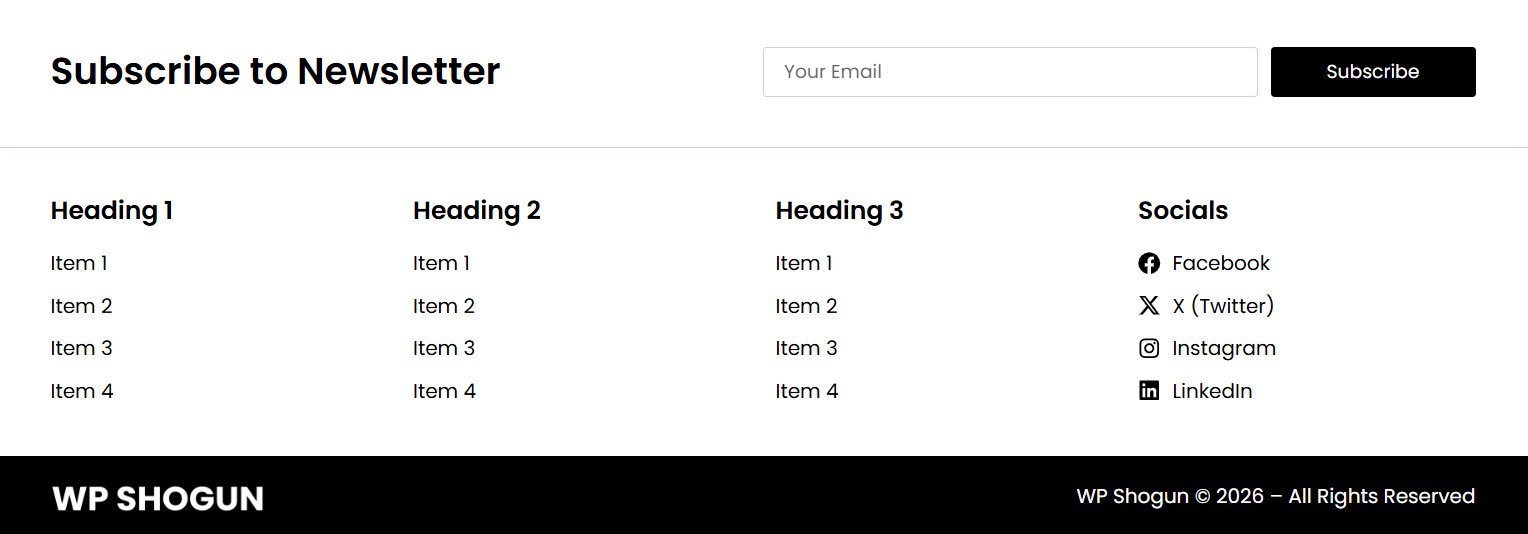Open the Instagram text link
Viewport: 1528px width, 534px height.
[1224, 348]
